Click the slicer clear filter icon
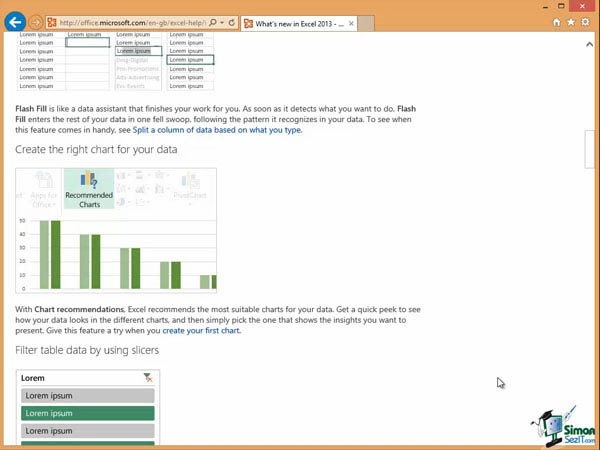600x450 pixels. 148,378
